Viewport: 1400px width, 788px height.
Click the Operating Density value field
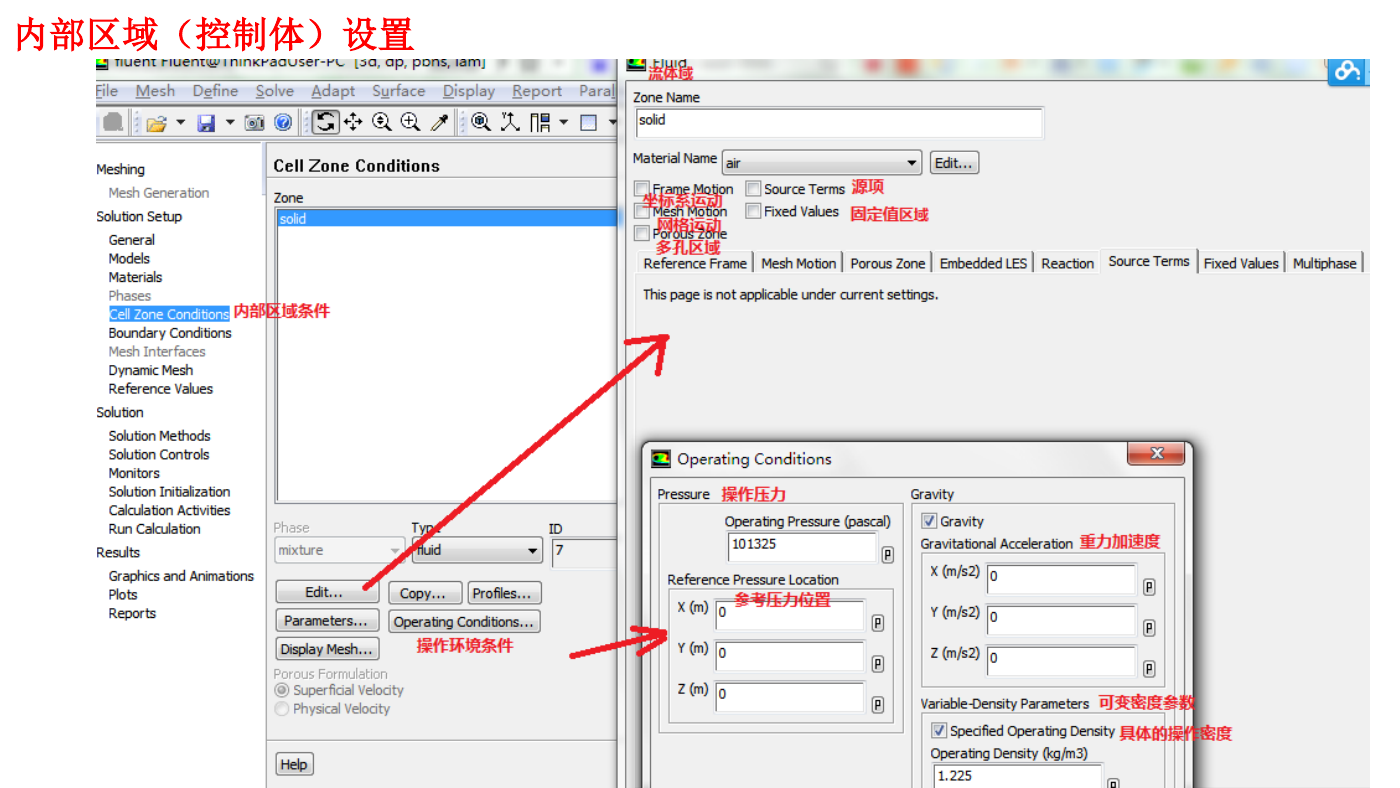tap(1018, 776)
